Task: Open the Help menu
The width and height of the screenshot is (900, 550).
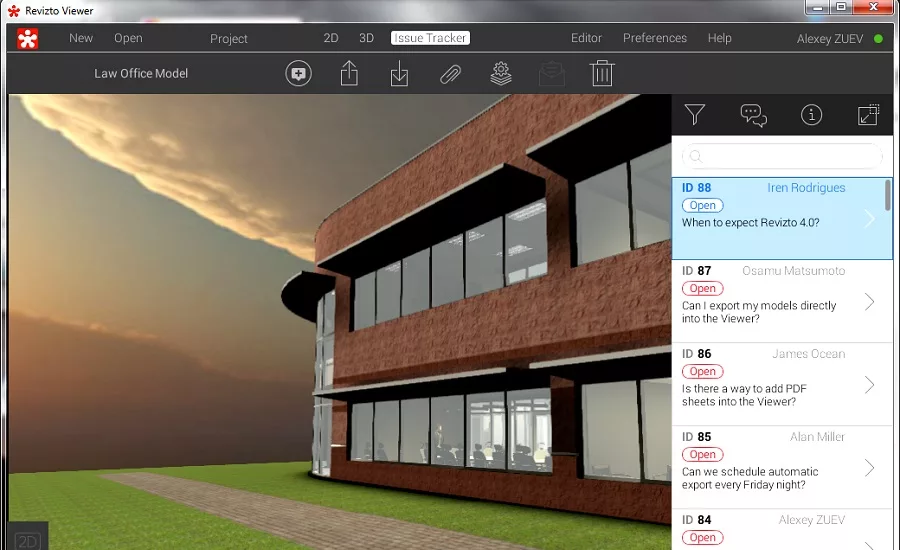Action: point(719,38)
